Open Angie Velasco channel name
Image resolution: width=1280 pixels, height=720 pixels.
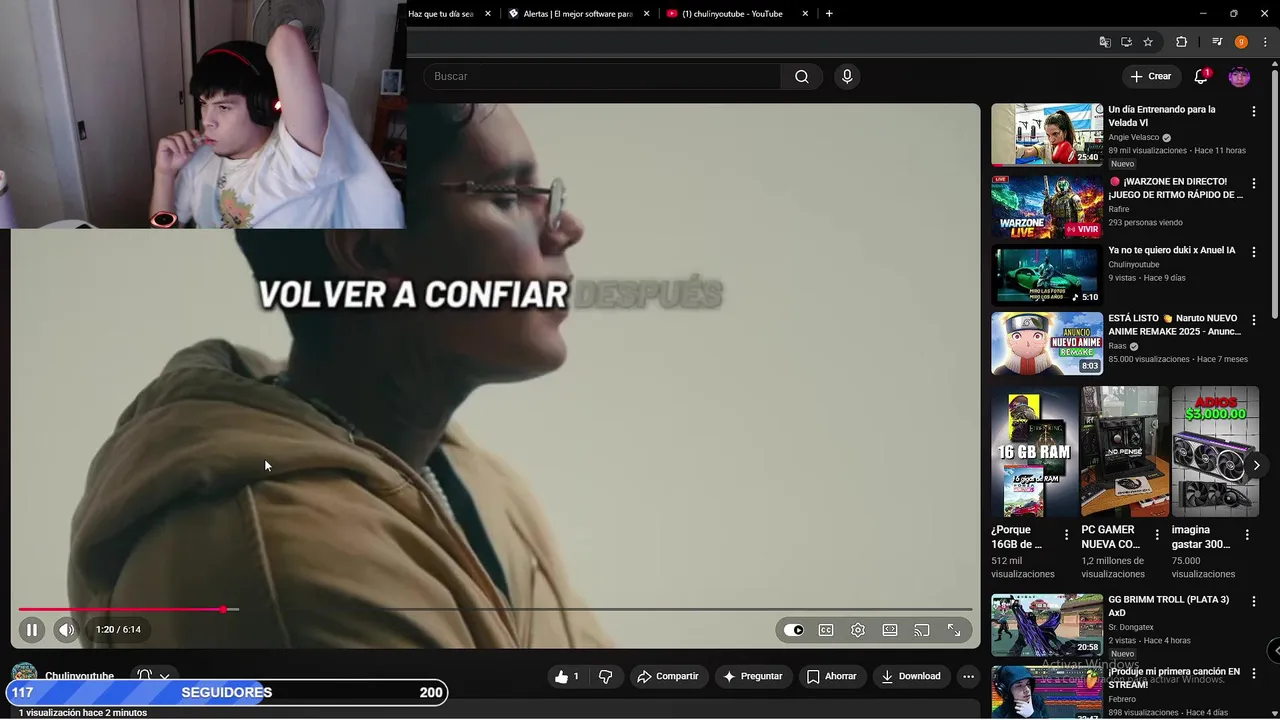[x=1133, y=137]
